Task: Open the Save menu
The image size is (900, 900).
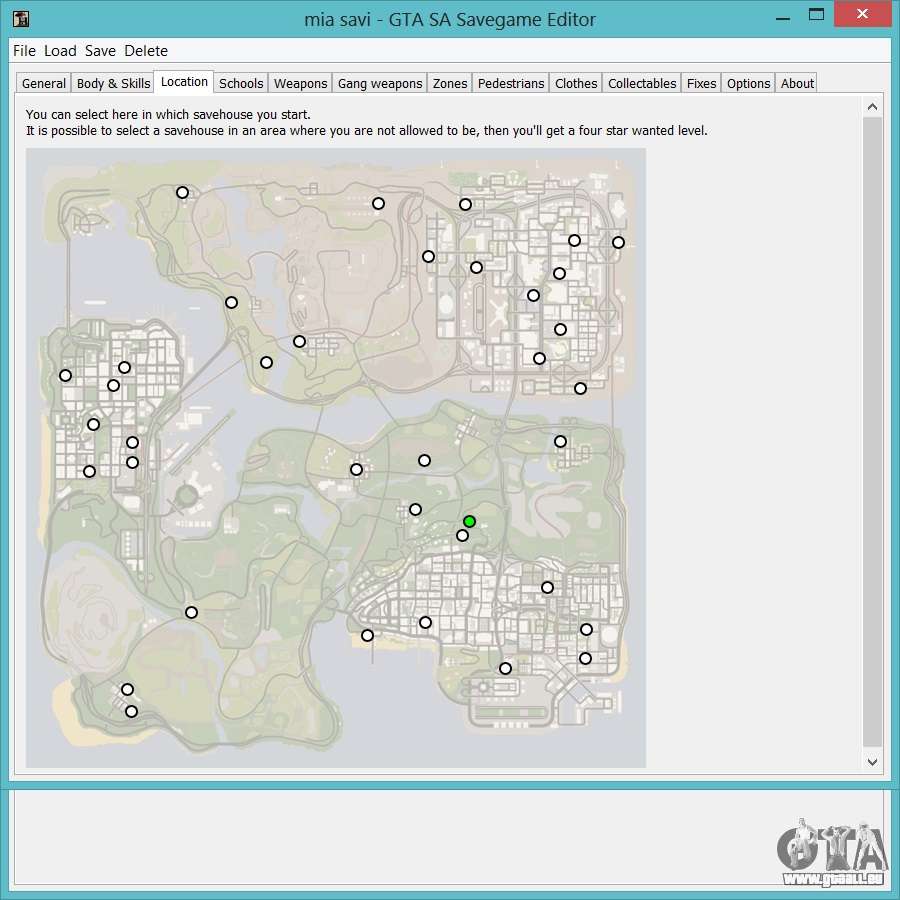Action: click(x=100, y=51)
